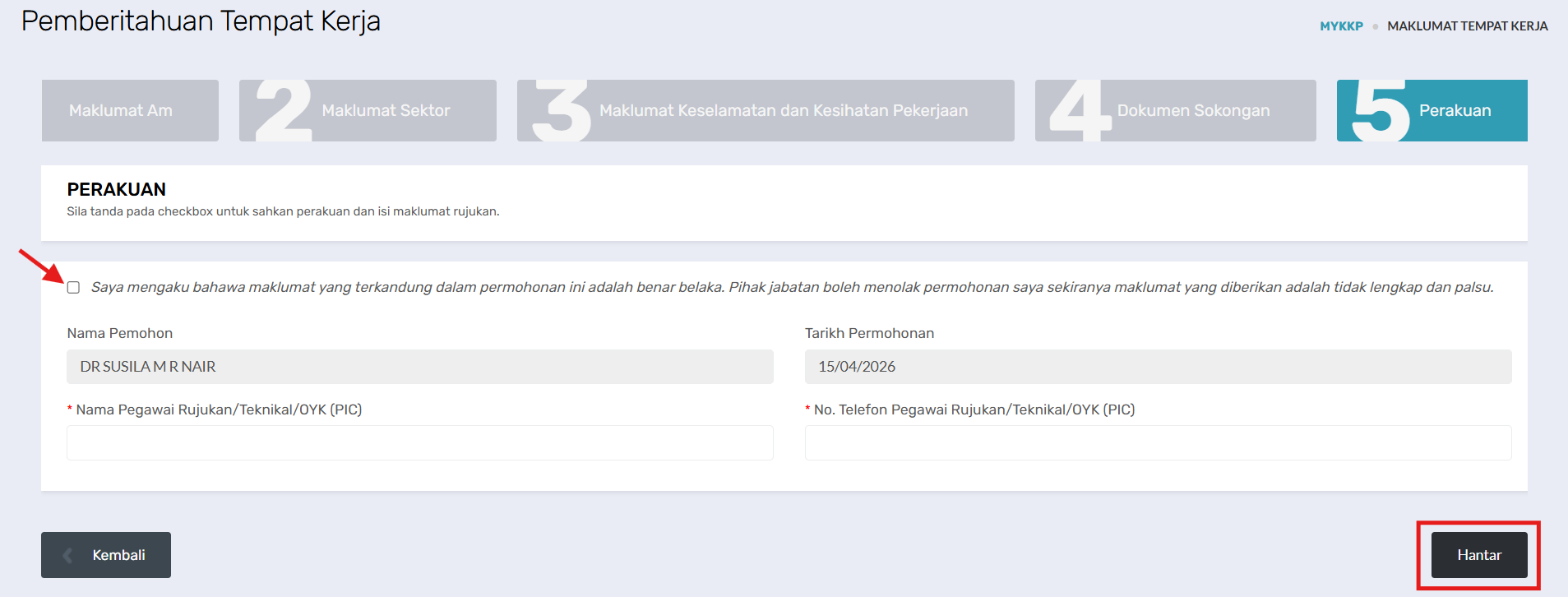Click the large step 5 number icon

pos(1380,110)
